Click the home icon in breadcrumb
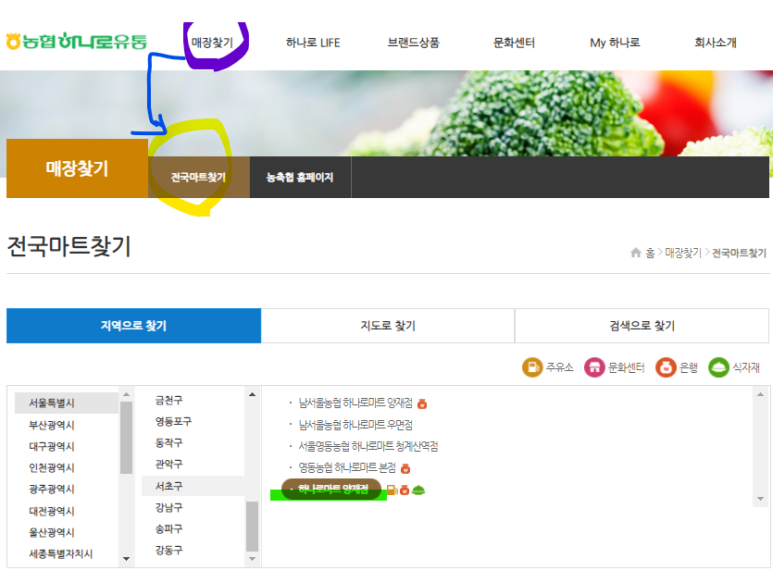Image resolution: width=773 pixels, height=571 pixels. (x=636, y=252)
